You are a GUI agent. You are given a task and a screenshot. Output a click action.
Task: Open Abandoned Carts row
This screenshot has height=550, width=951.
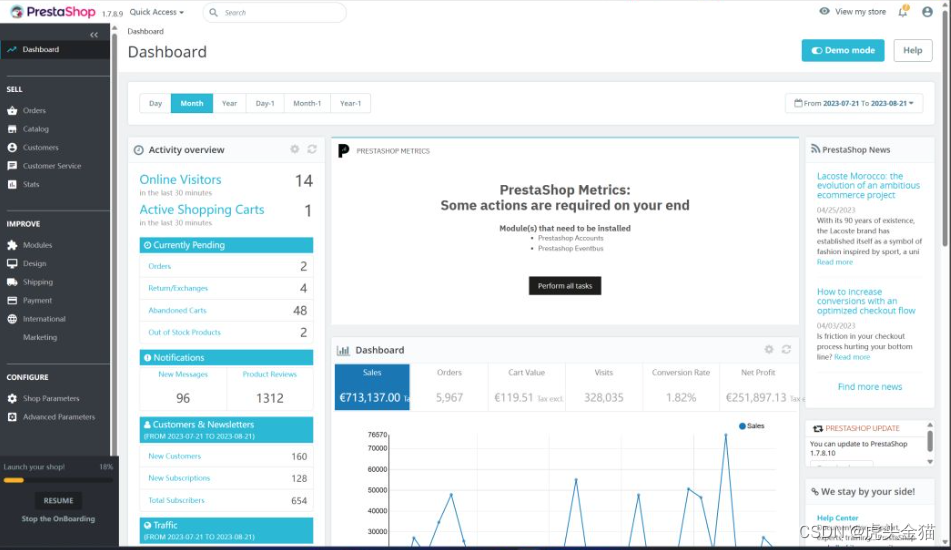[x=226, y=310]
